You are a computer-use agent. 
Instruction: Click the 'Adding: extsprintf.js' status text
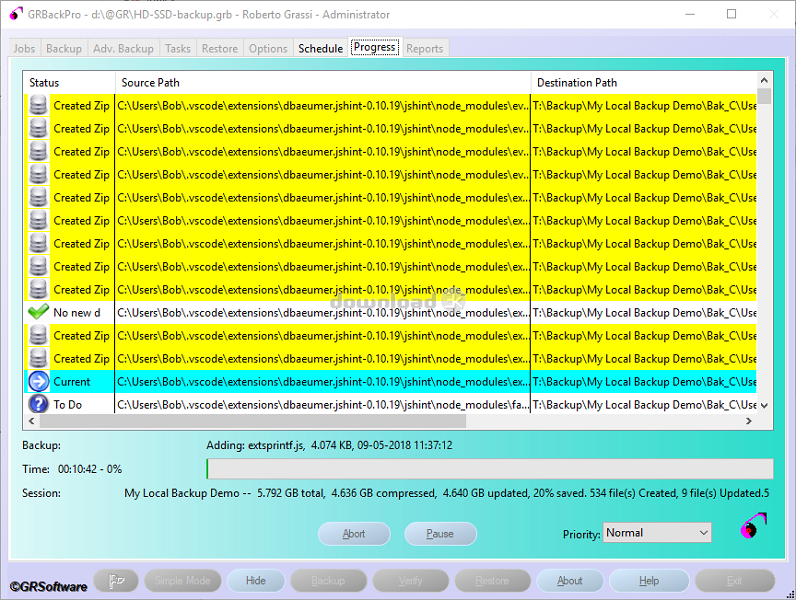click(x=329, y=445)
